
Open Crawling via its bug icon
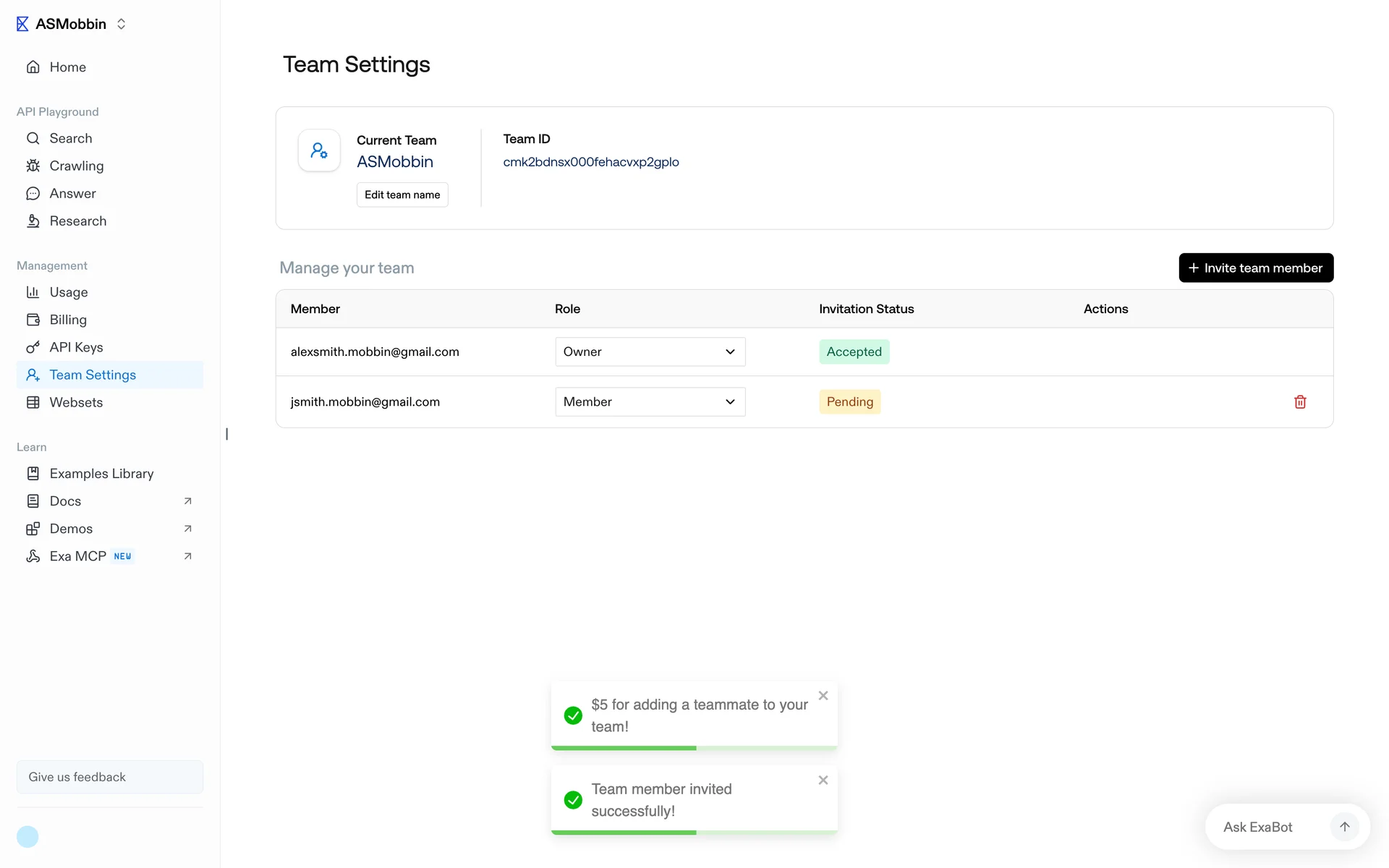[33, 166]
